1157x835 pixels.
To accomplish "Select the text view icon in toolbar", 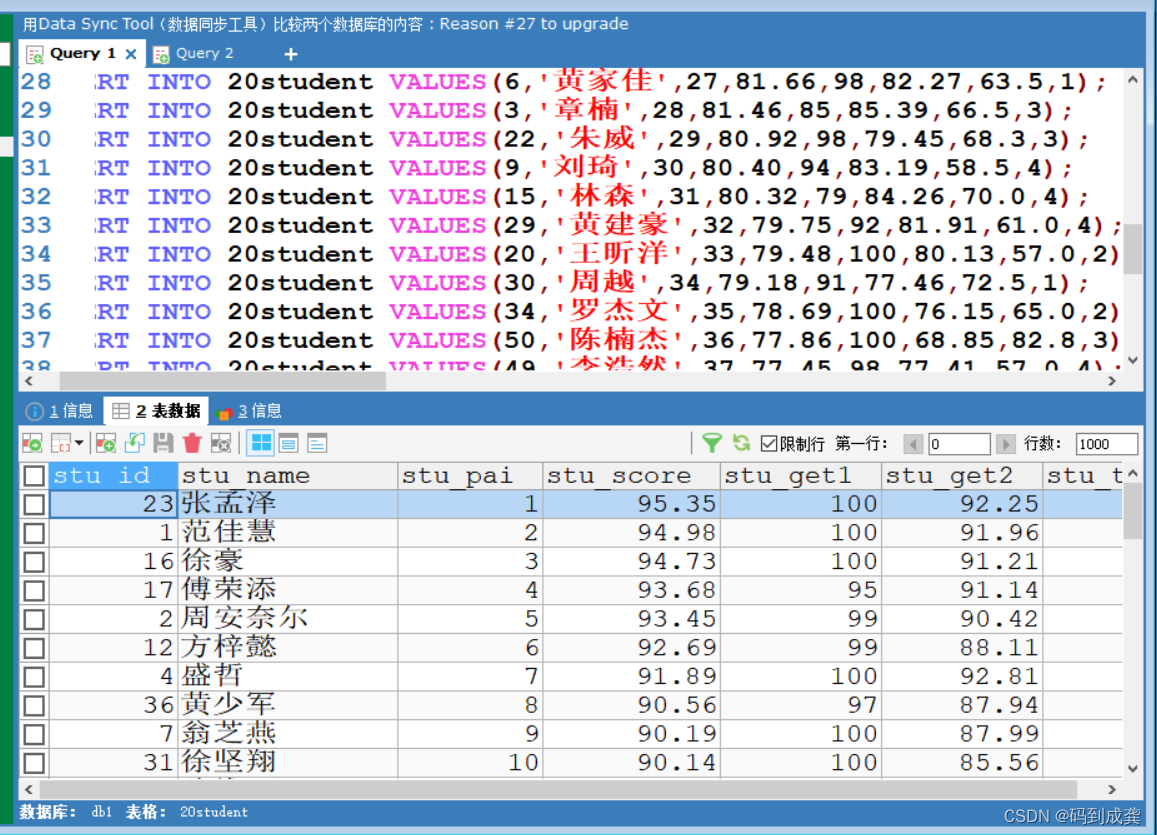I will pos(318,443).
